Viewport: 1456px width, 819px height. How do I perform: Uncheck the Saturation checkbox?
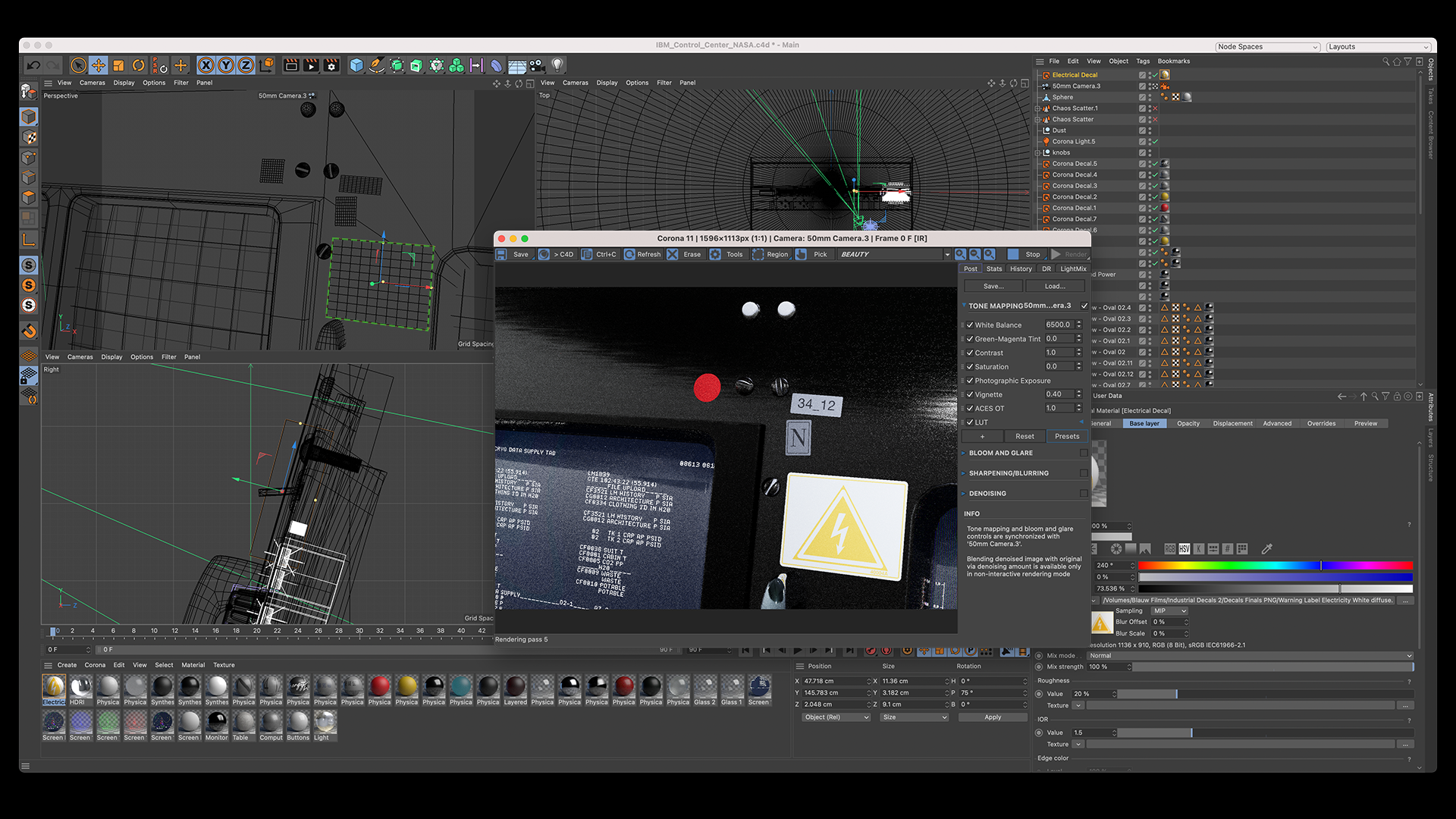pos(970,366)
